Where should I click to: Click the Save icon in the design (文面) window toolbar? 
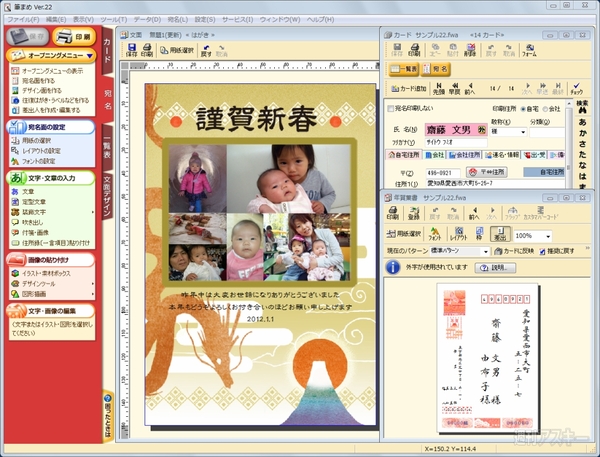[x=131, y=50]
